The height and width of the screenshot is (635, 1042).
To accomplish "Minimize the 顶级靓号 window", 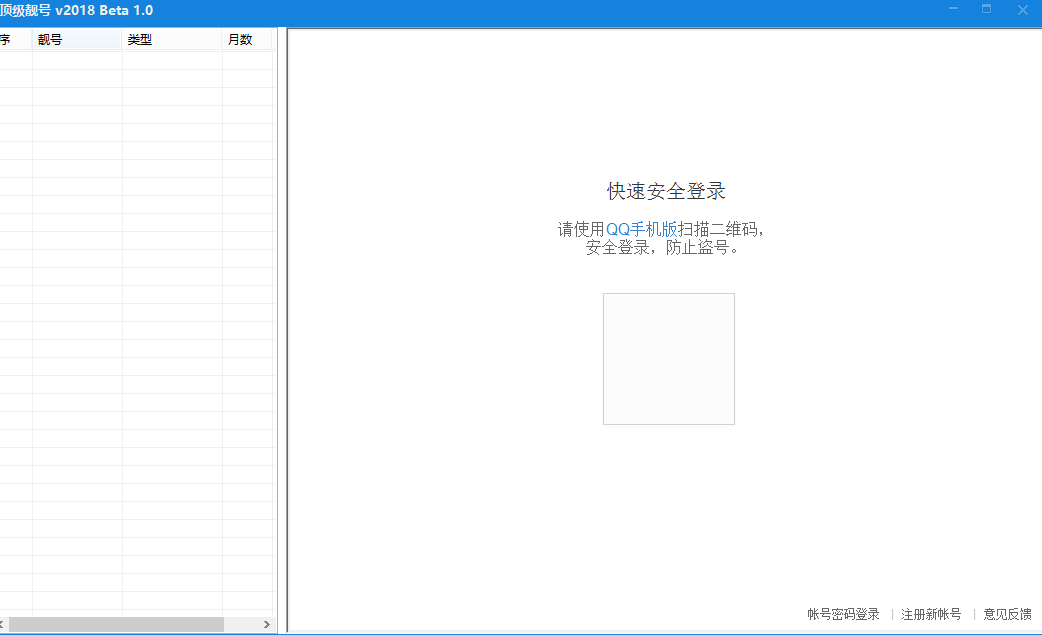I will pyautogui.click(x=952, y=10).
